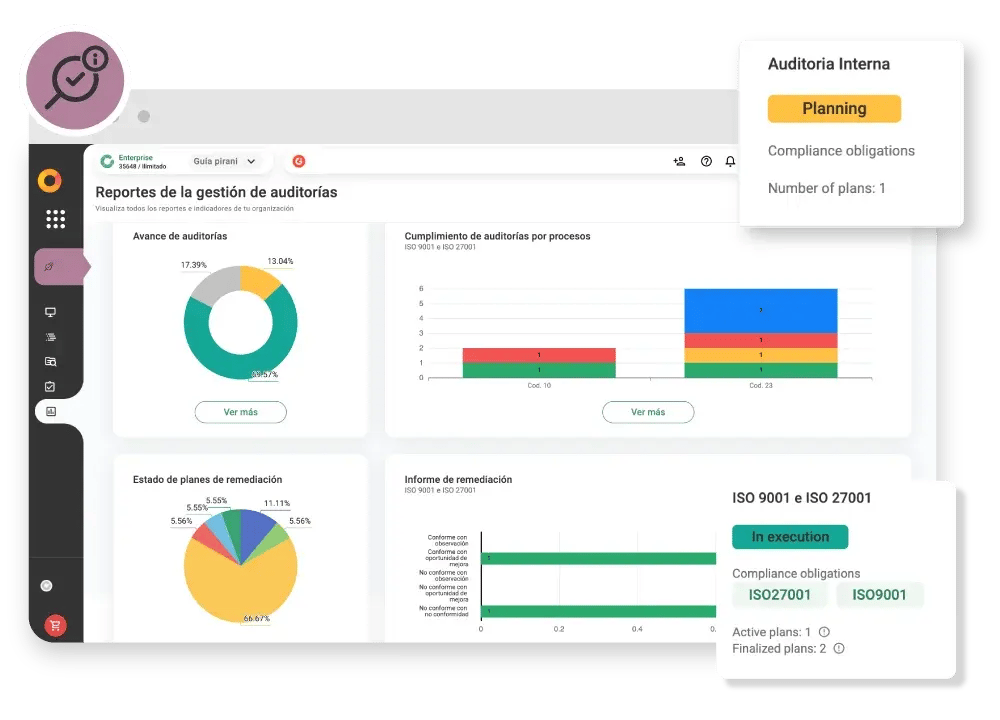Click info icon next to Finalized plans
This screenshot has height=720, width=1000.
[839, 648]
